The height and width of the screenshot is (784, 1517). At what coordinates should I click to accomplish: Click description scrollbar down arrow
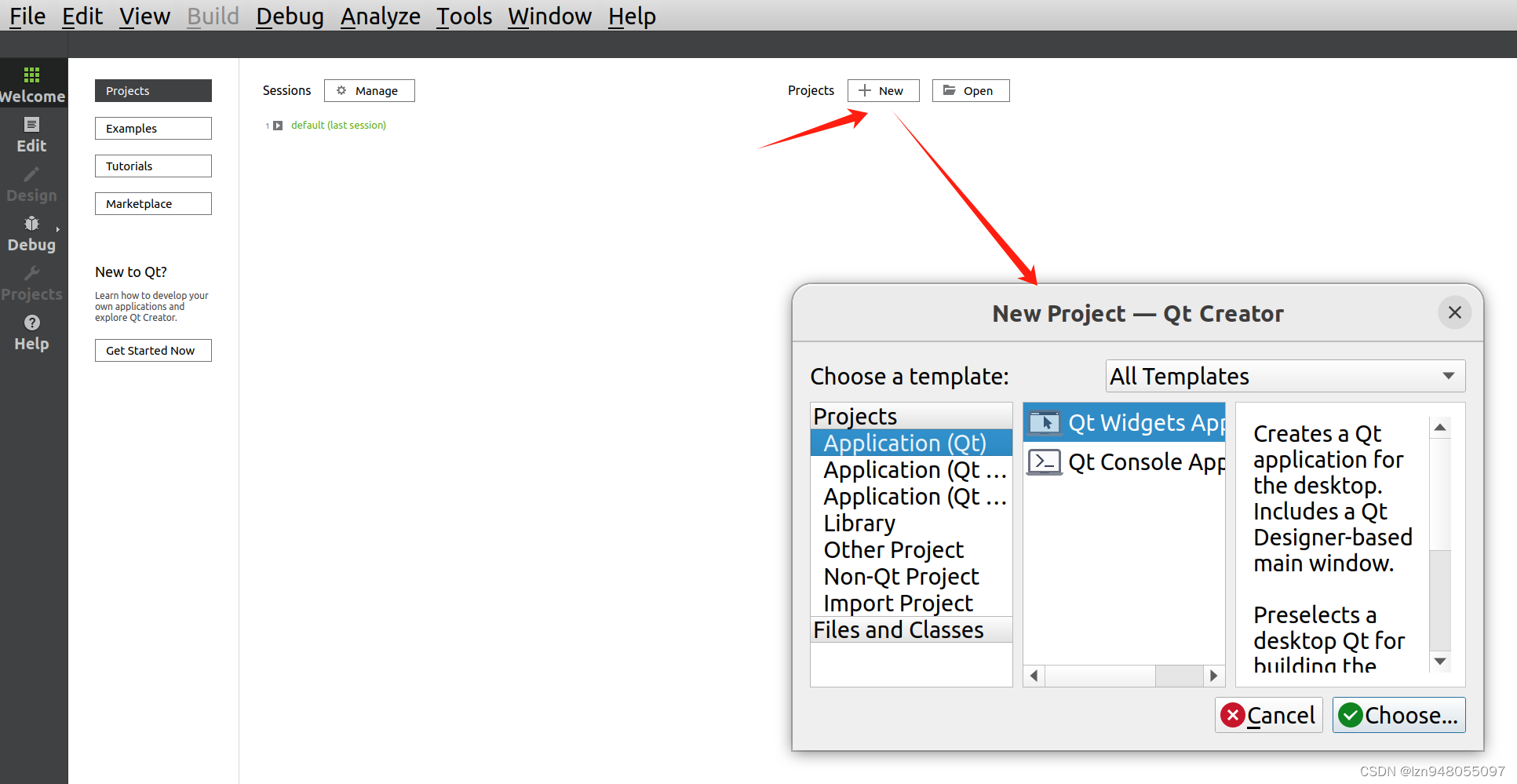click(1440, 662)
